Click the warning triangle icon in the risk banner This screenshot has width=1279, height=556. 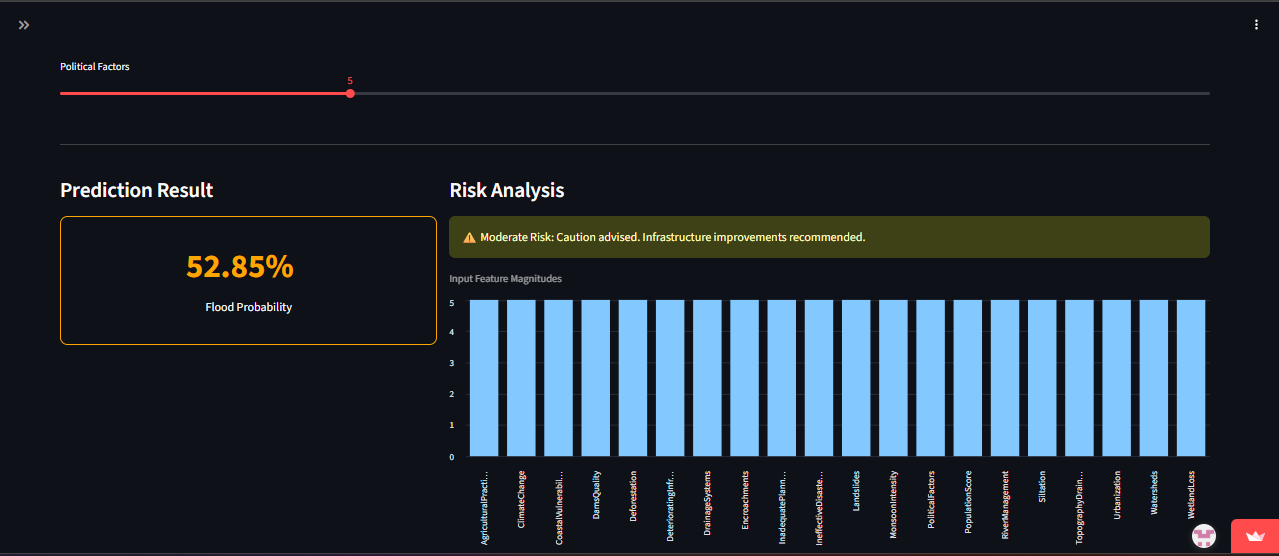click(469, 238)
